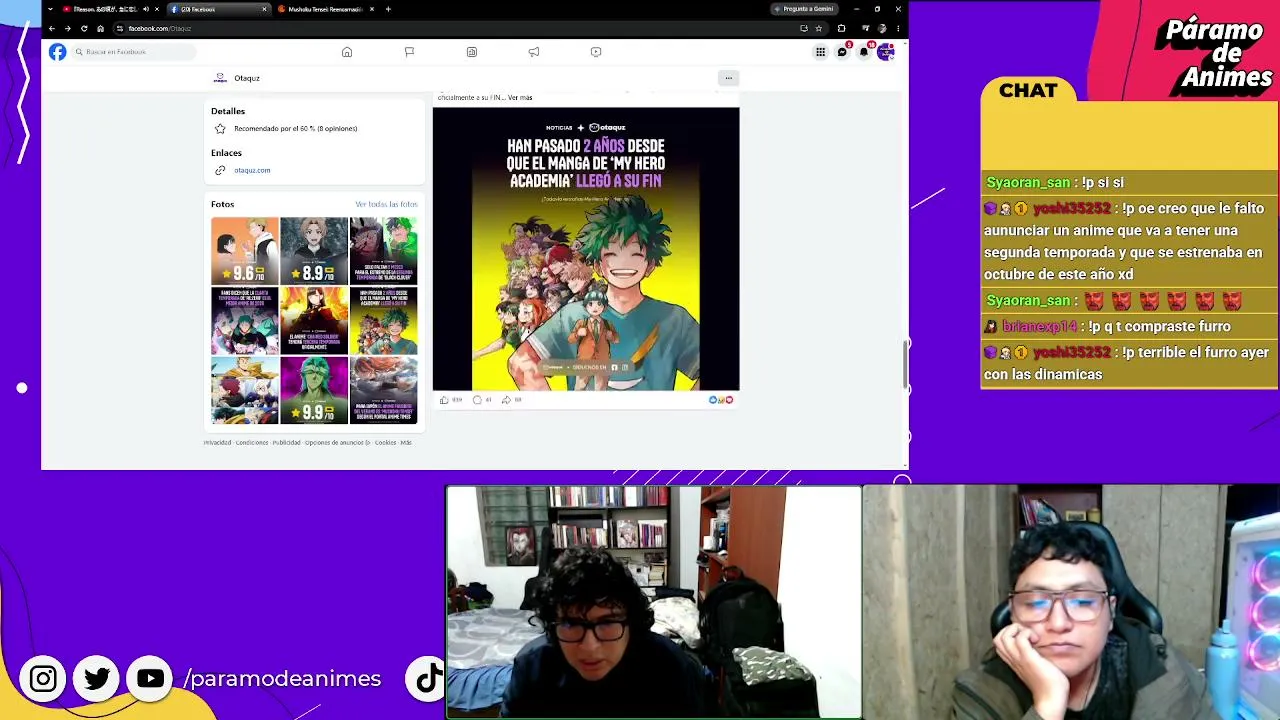Open the 9.6/10 rating photo thumbnail
This screenshot has width=1280, height=720.
point(245,251)
